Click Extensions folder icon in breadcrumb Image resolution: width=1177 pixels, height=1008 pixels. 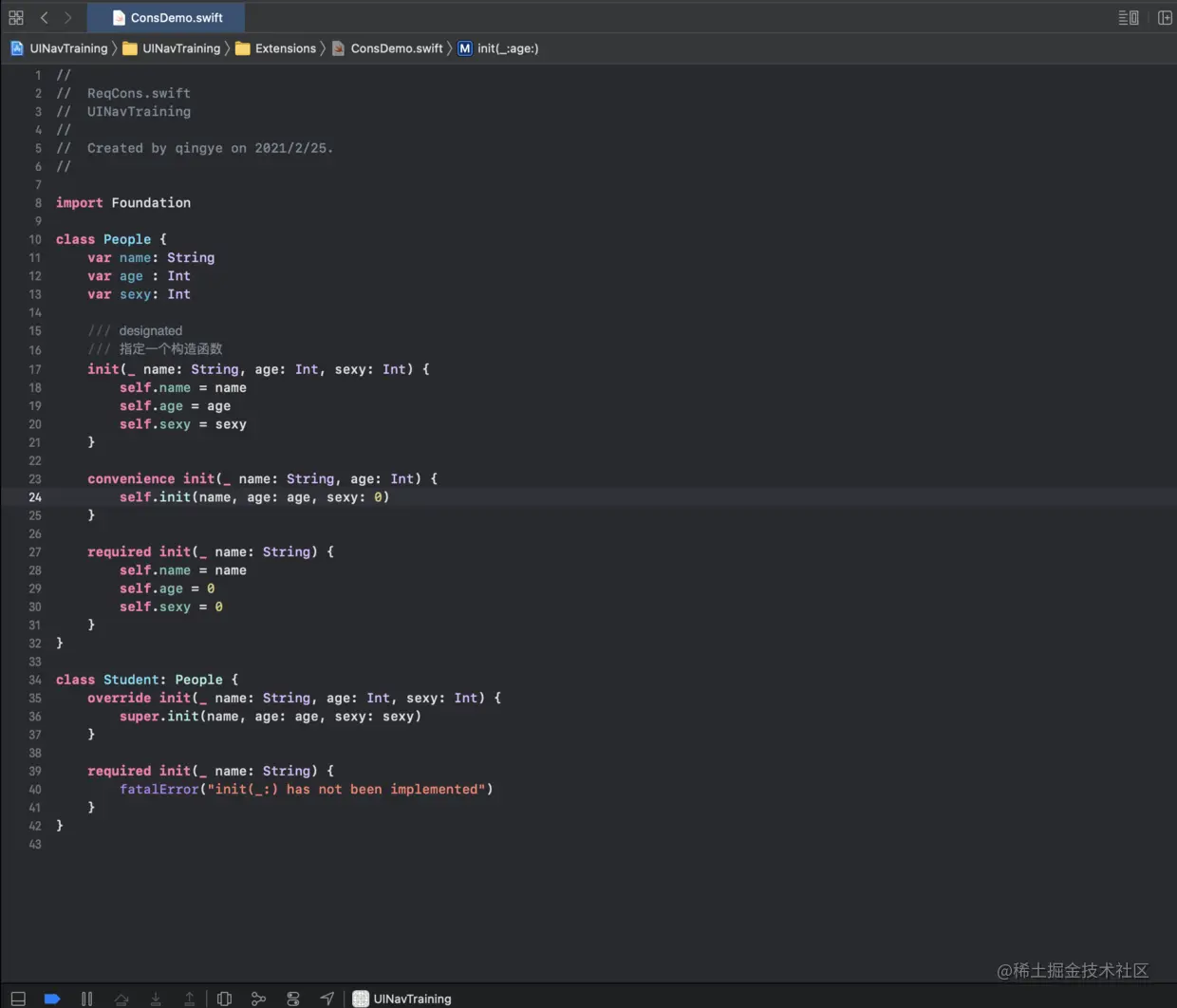point(243,48)
